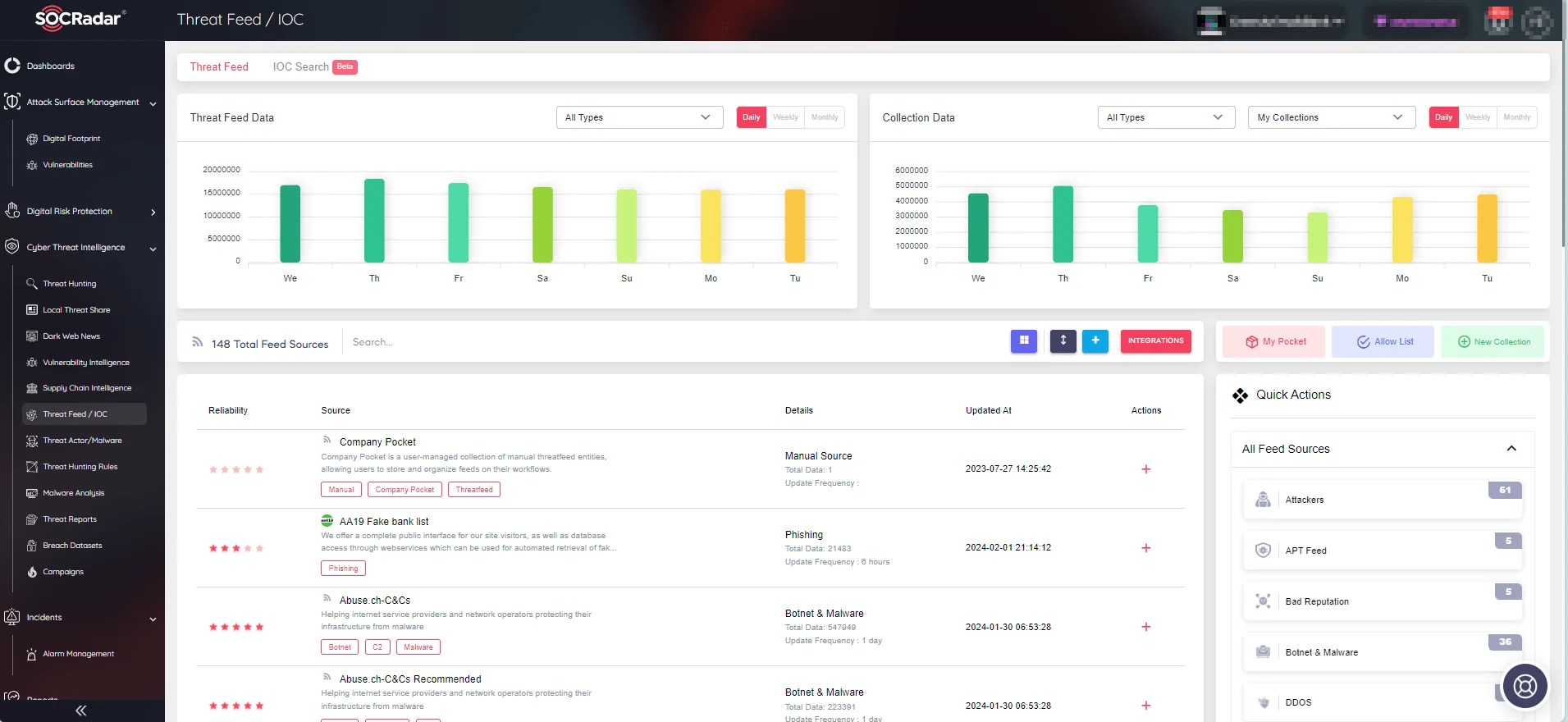The image size is (1568, 722).
Task: Open the My Collections dropdown
Action: tap(1332, 117)
